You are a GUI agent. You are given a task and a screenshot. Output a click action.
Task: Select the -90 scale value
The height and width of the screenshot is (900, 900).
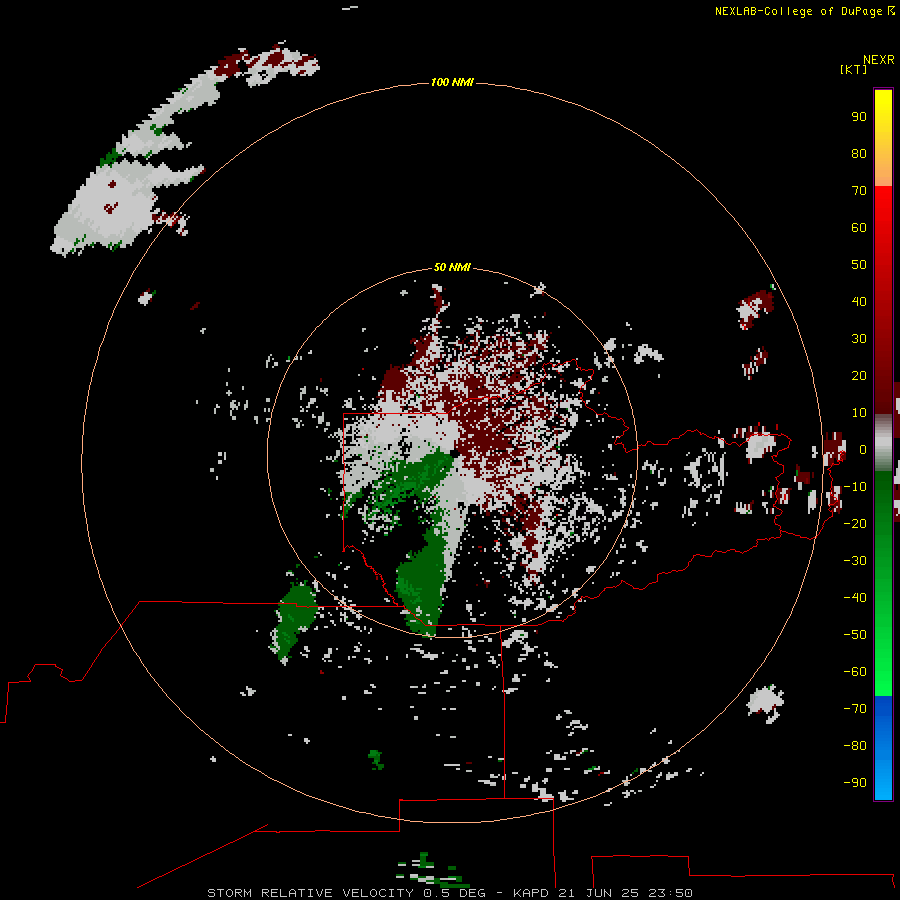pyautogui.click(x=855, y=782)
